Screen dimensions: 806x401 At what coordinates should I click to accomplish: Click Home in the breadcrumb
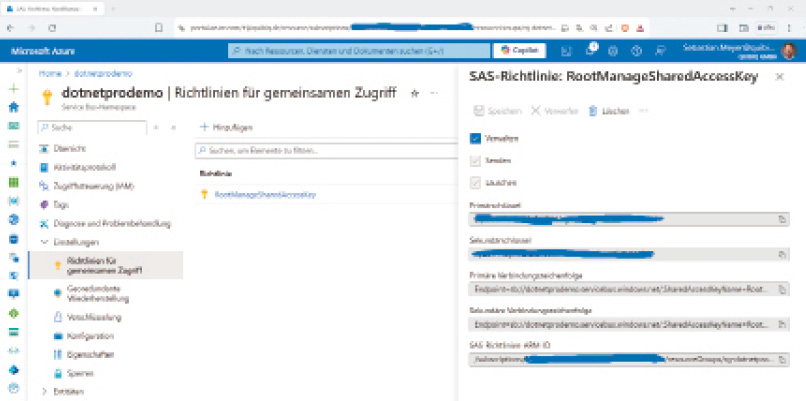[x=50, y=74]
